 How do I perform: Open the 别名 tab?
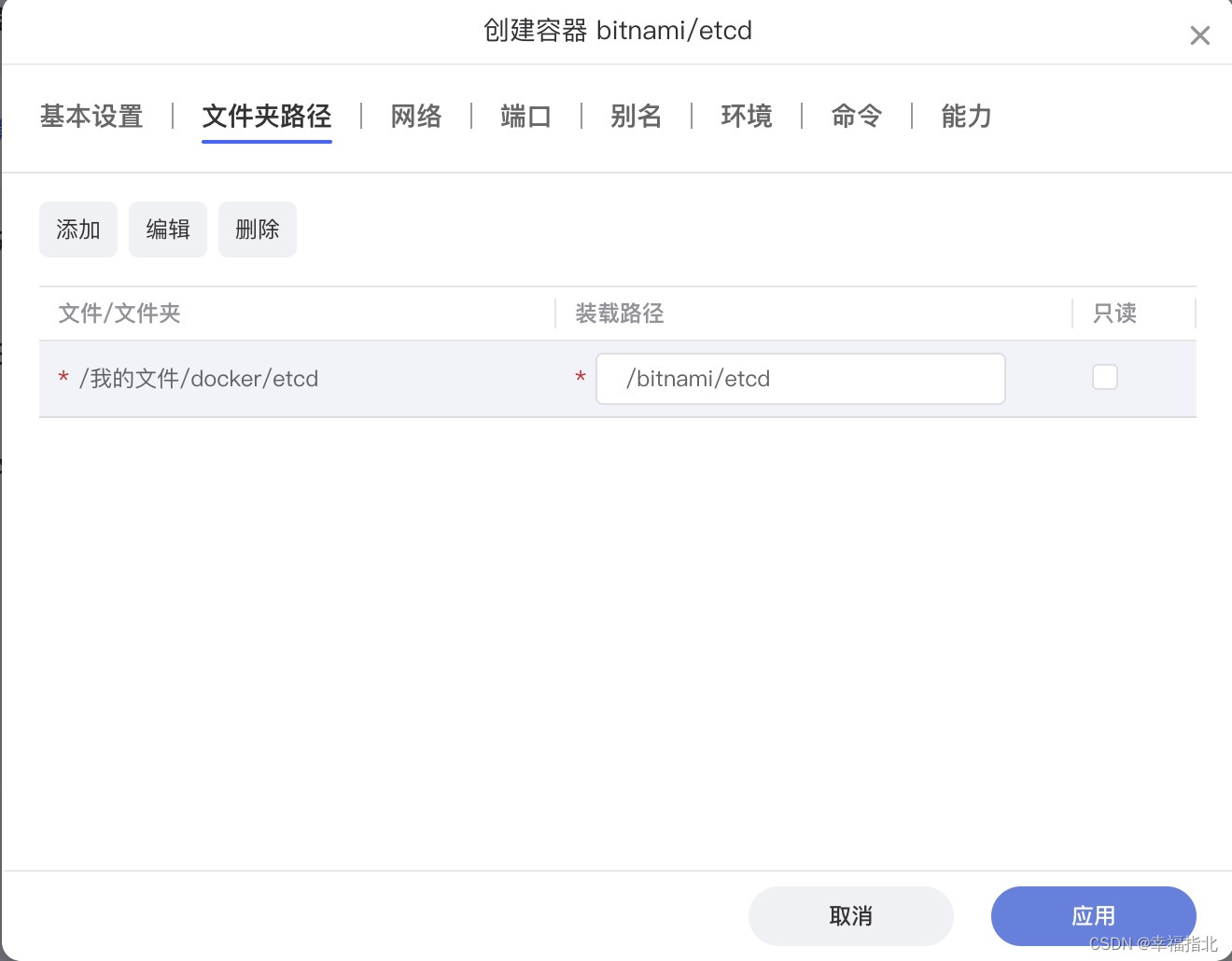tap(637, 117)
